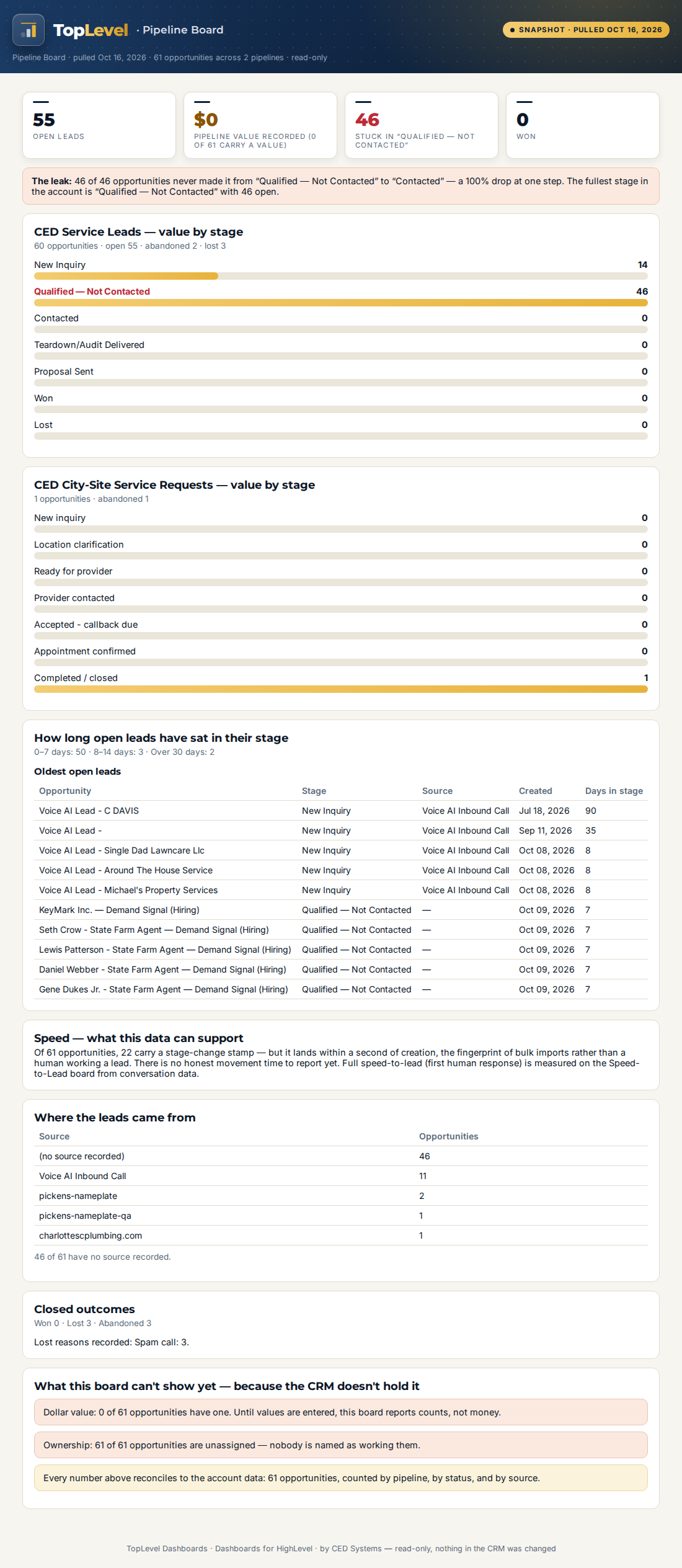
Task: Click the Voice AI Lead - C DAVIS row
Action: tap(341, 811)
